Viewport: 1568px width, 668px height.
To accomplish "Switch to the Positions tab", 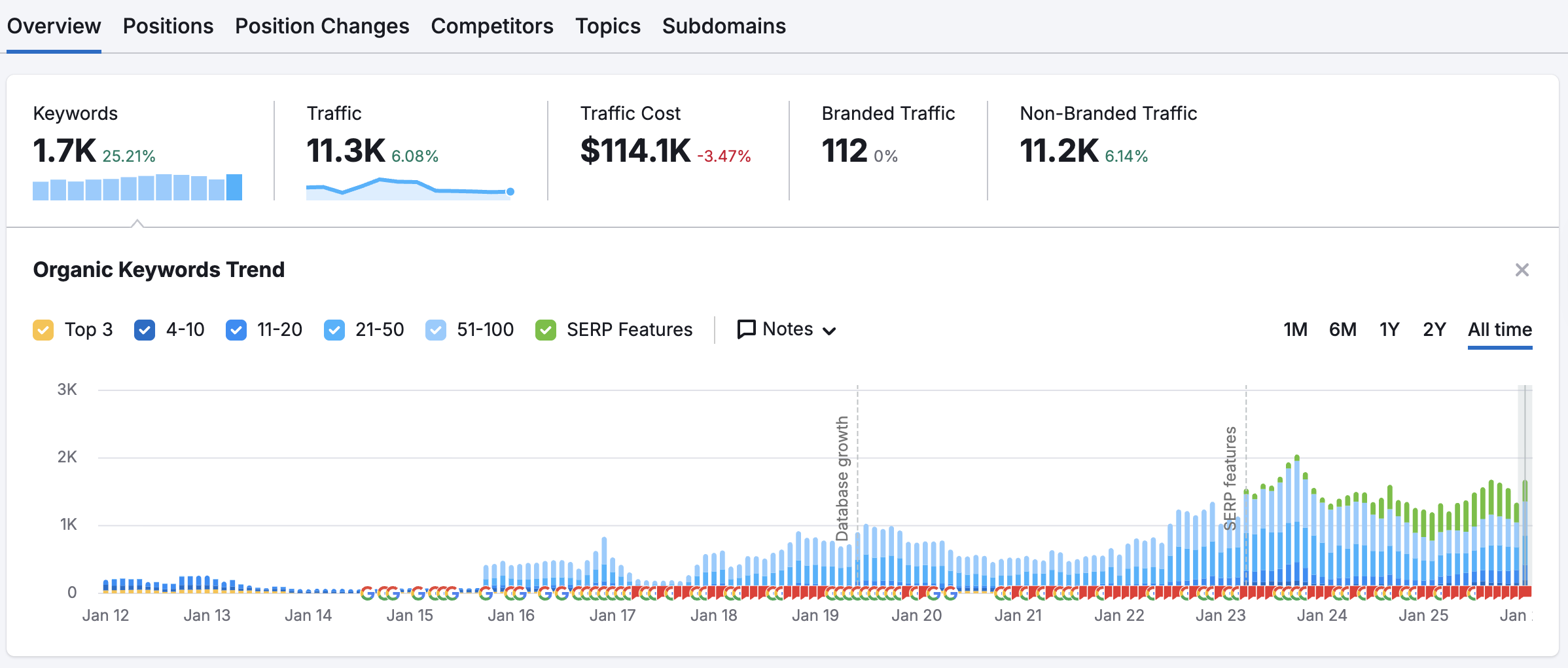I will tap(168, 26).
